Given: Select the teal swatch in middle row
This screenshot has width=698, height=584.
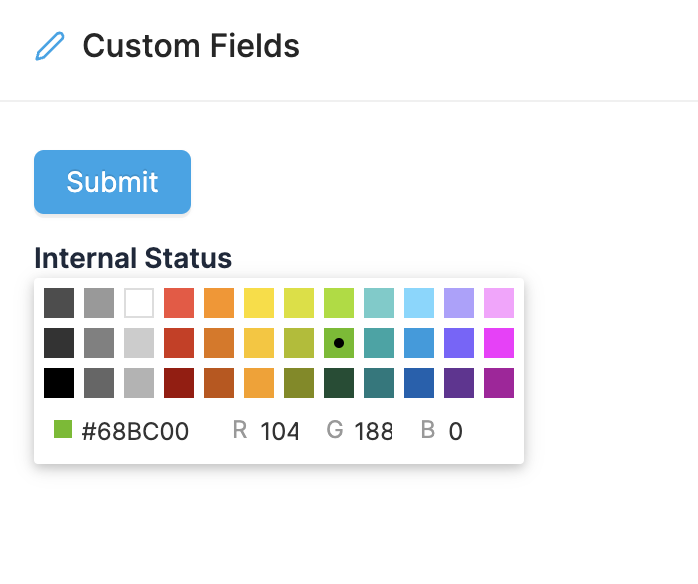Looking at the screenshot, I should click(379, 343).
